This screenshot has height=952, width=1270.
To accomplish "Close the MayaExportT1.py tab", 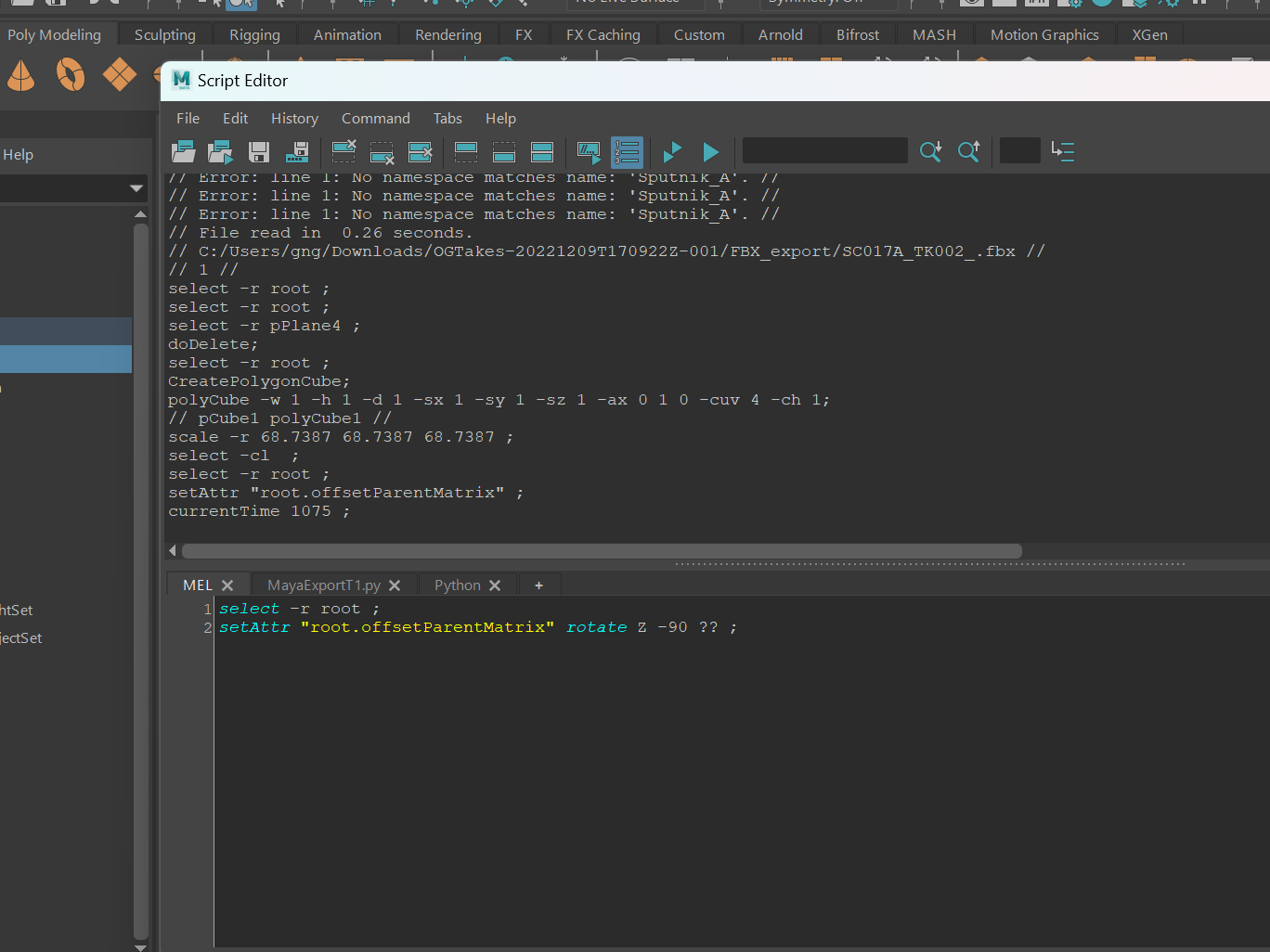I will (x=395, y=585).
